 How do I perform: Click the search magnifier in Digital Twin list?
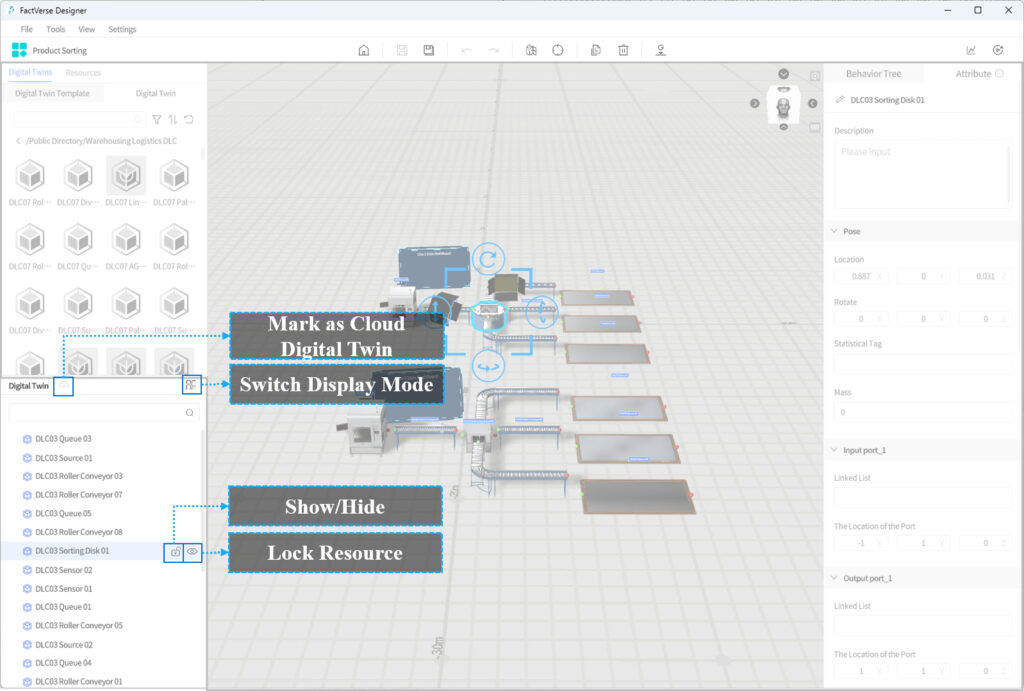[x=189, y=413]
